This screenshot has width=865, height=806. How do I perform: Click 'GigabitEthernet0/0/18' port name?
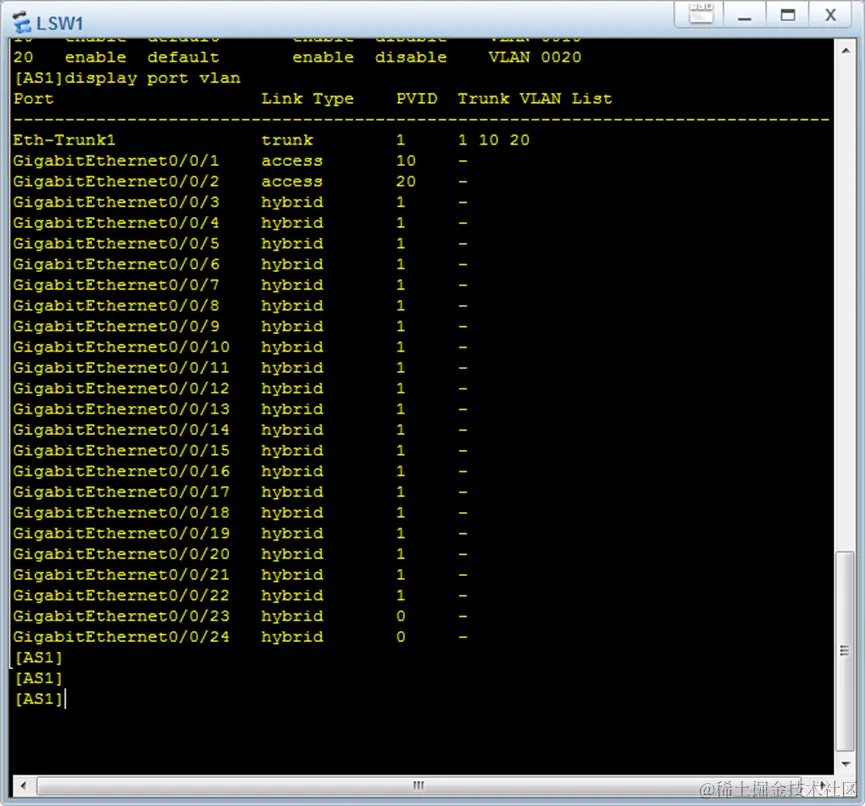pyautogui.click(x=121, y=513)
